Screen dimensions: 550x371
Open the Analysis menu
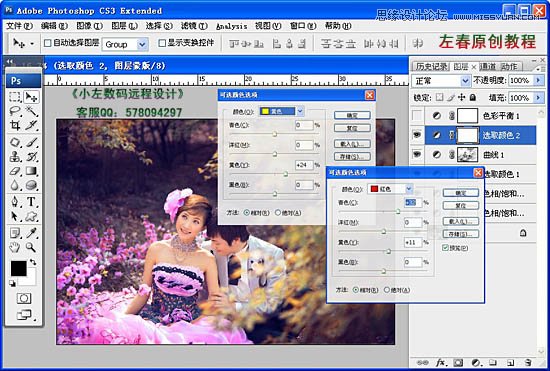point(232,26)
